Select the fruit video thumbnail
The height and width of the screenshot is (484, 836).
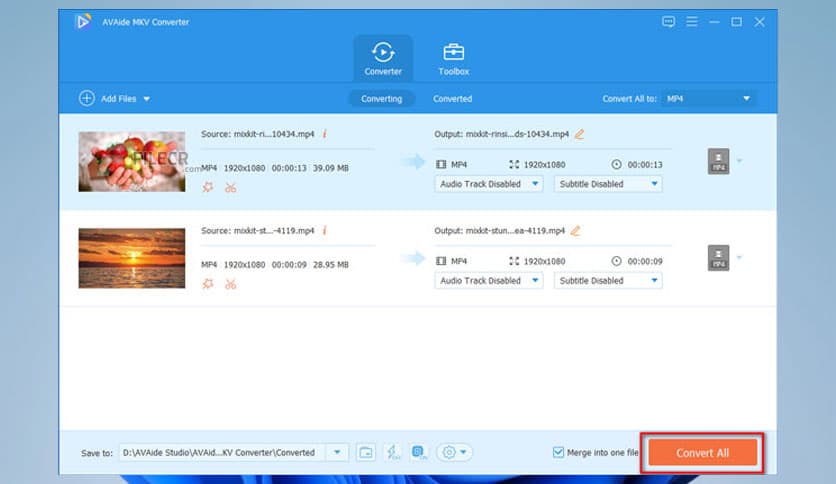click(132, 162)
